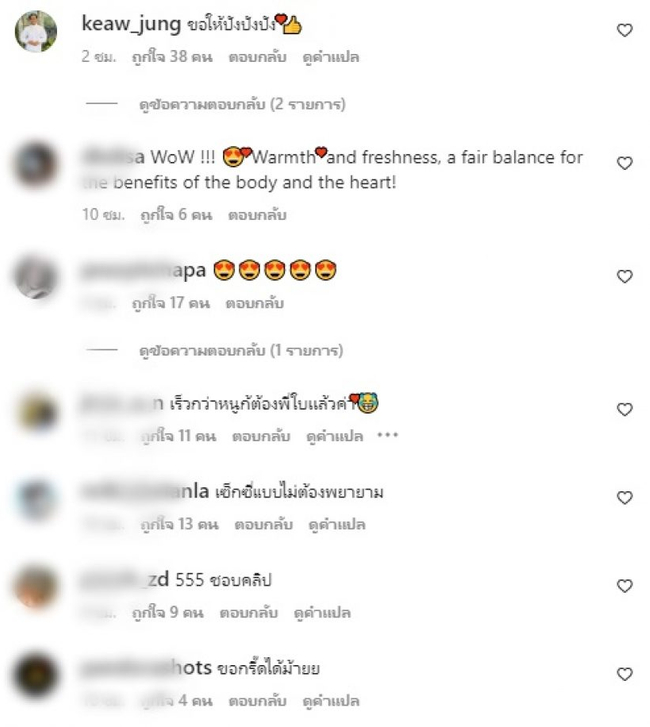Tap heart icon beside five heart-eyes emoji comment
Screen dimensions: 650x727
(x=625, y=276)
